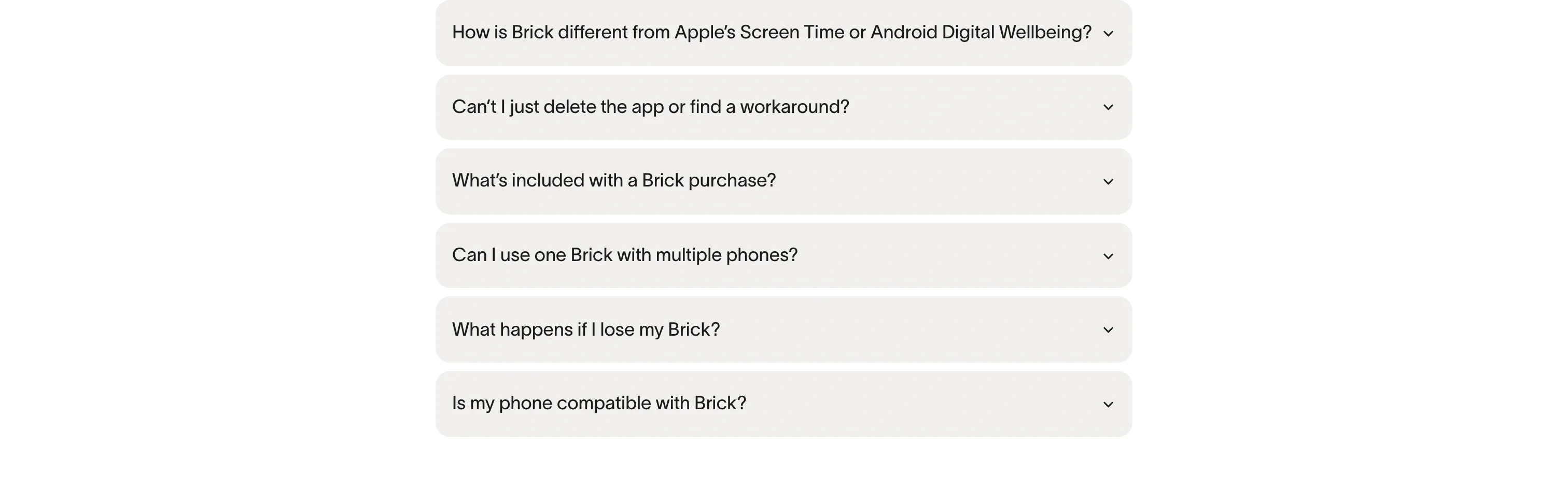This screenshot has height=489, width=1568.
Task: Click empty card area right of "multiple phones?"
Action: click(944, 255)
